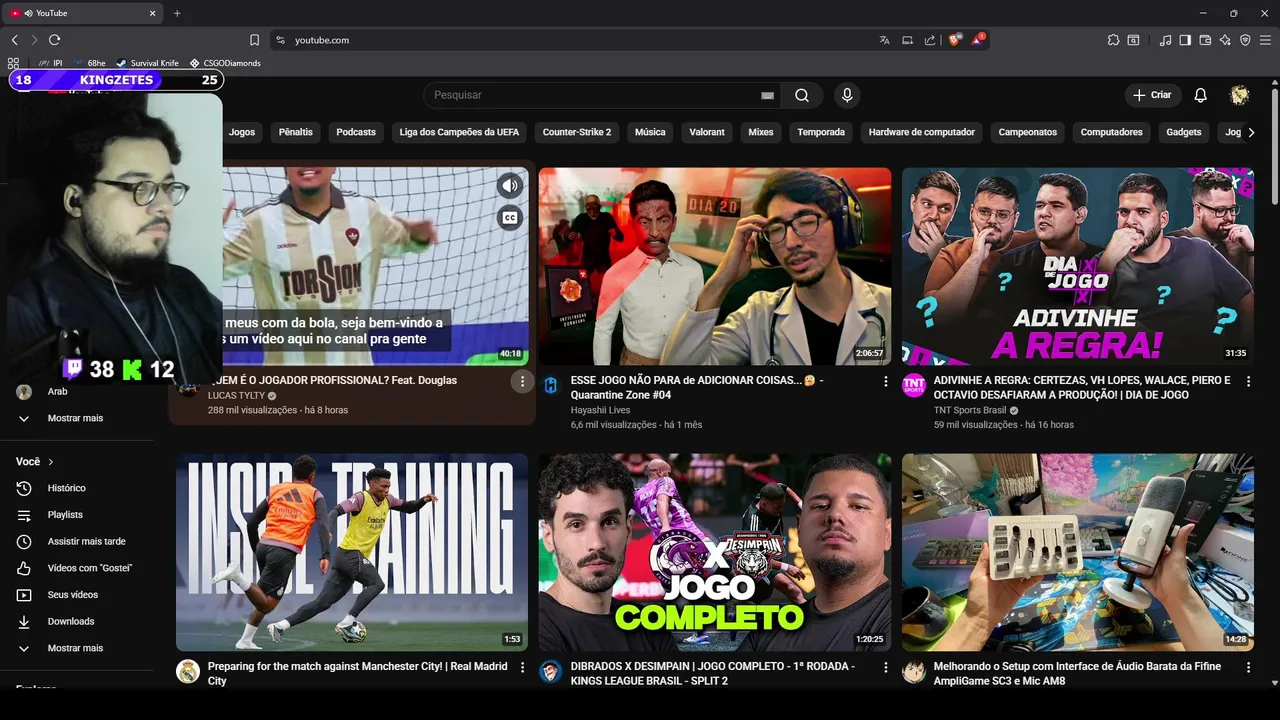The height and width of the screenshot is (720, 1280).
Task: Open the apps grid in bookmarks bar
Action: pos(13,63)
